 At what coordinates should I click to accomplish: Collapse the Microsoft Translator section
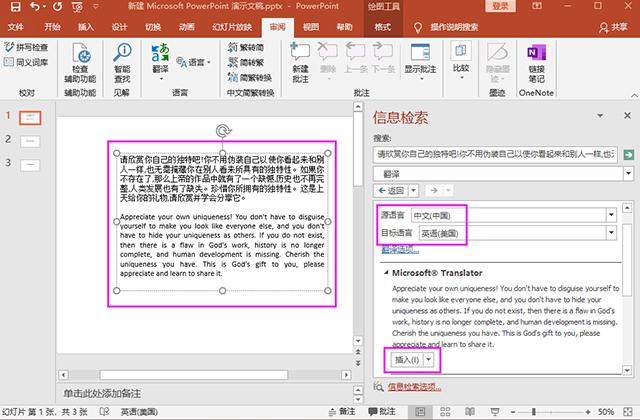pyautogui.click(x=386, y=273)
